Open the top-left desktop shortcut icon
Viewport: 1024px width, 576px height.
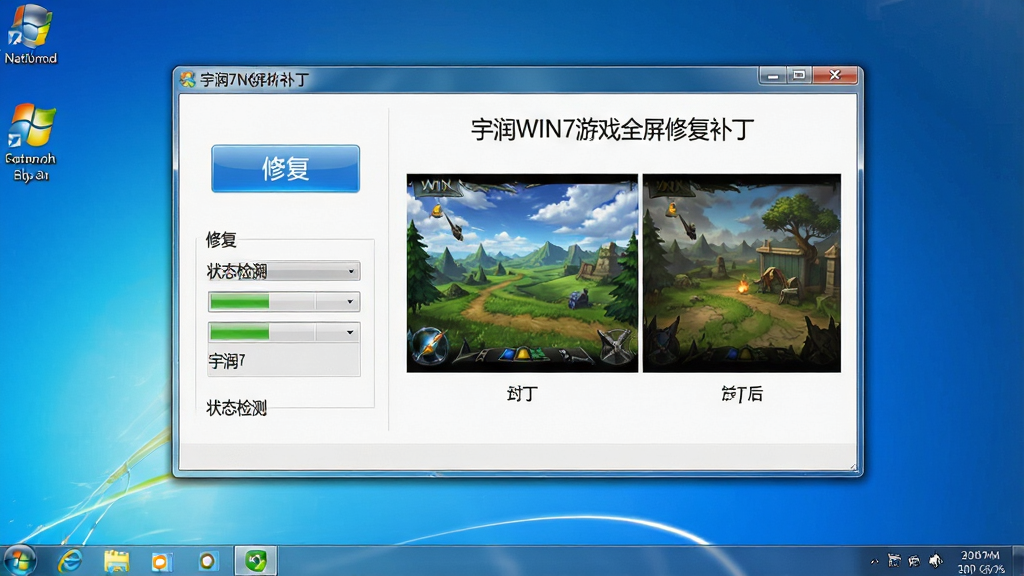[30, 35]
